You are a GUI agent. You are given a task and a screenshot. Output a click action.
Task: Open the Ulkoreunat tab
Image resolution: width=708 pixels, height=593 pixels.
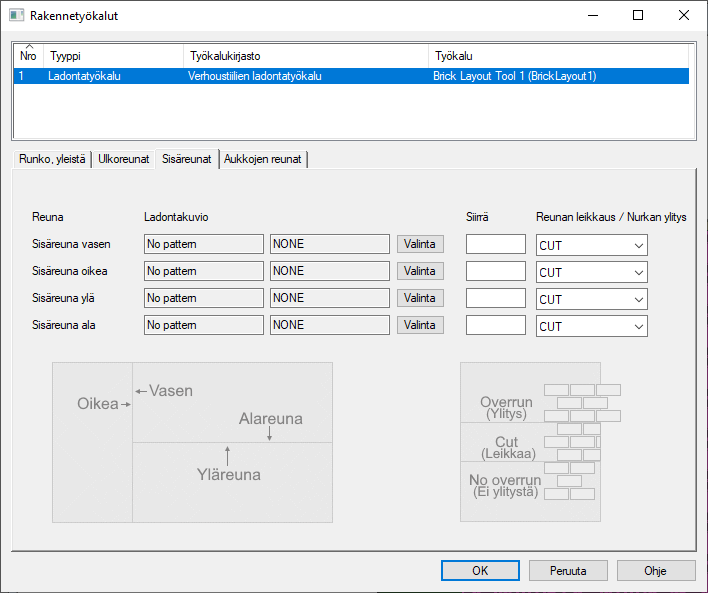tap(124, 159)
